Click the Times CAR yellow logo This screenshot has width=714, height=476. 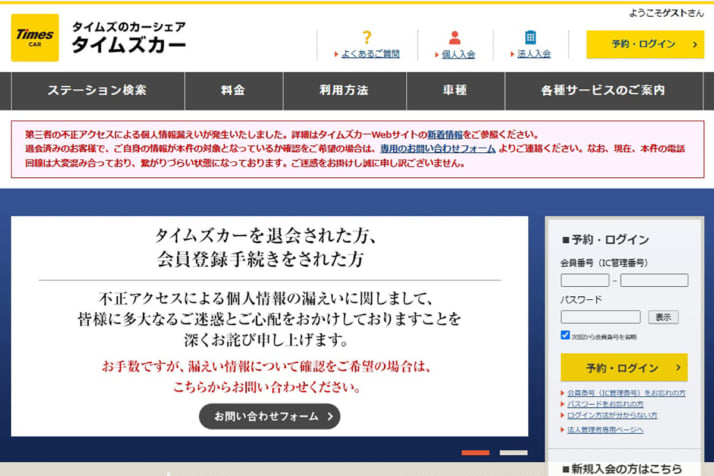[35, 37]
